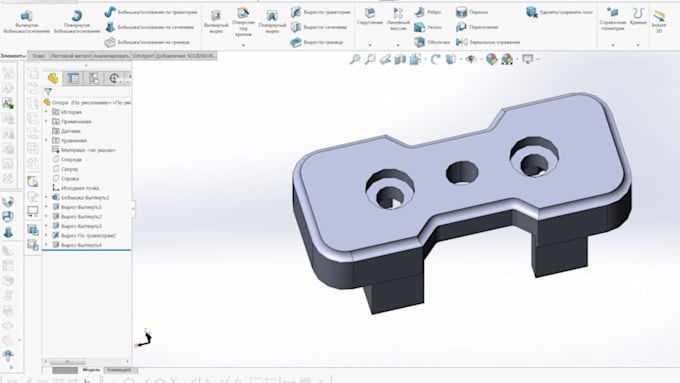Click the Rib (Ребро) tool
Viewport: 680px width, 383px height.
point(428,13)
